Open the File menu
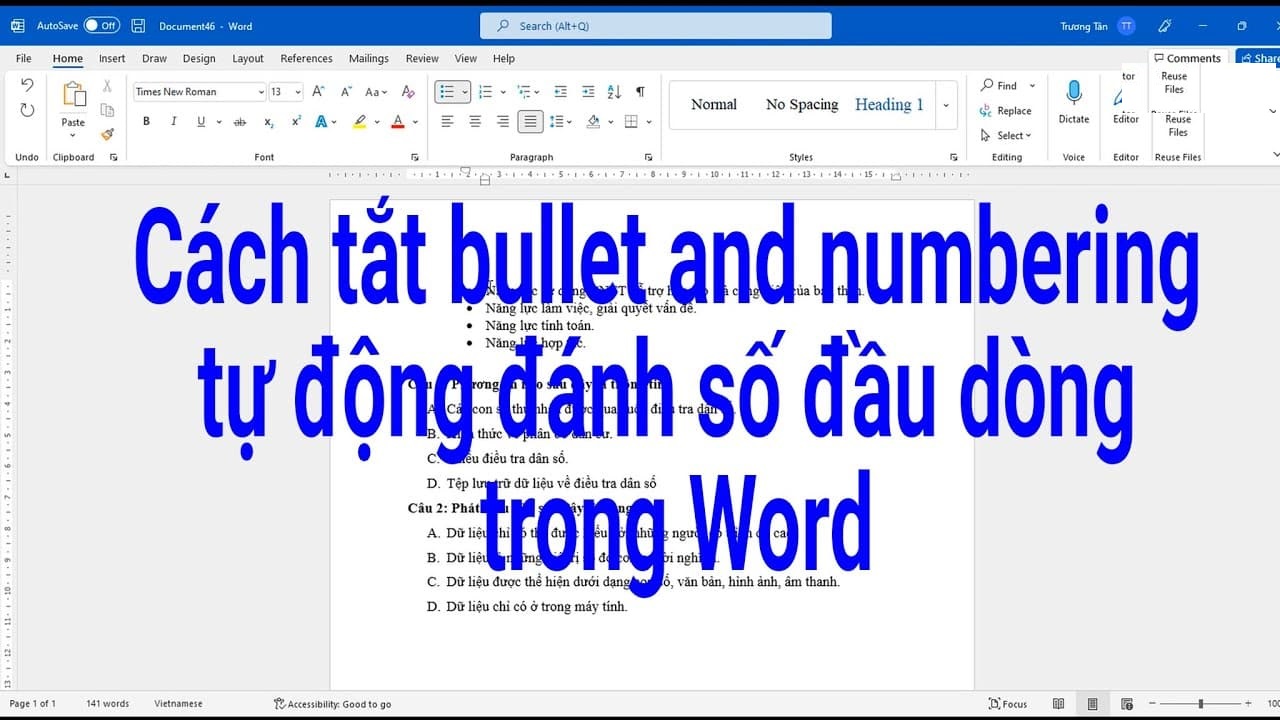The height and width of the screenshot is (720, 1280). [24, 58]
